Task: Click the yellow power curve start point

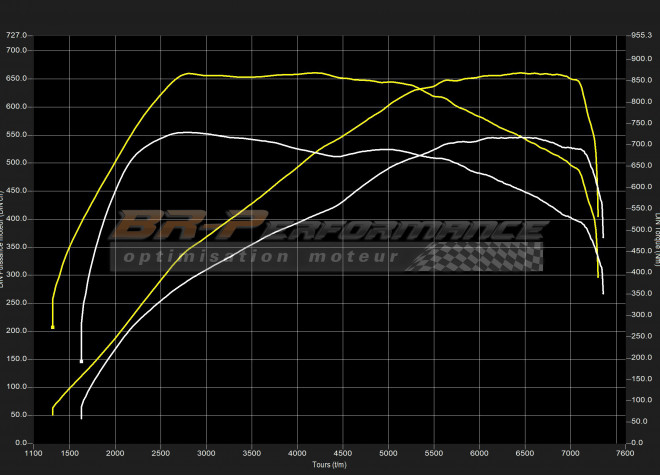Action: click(53, 413)
